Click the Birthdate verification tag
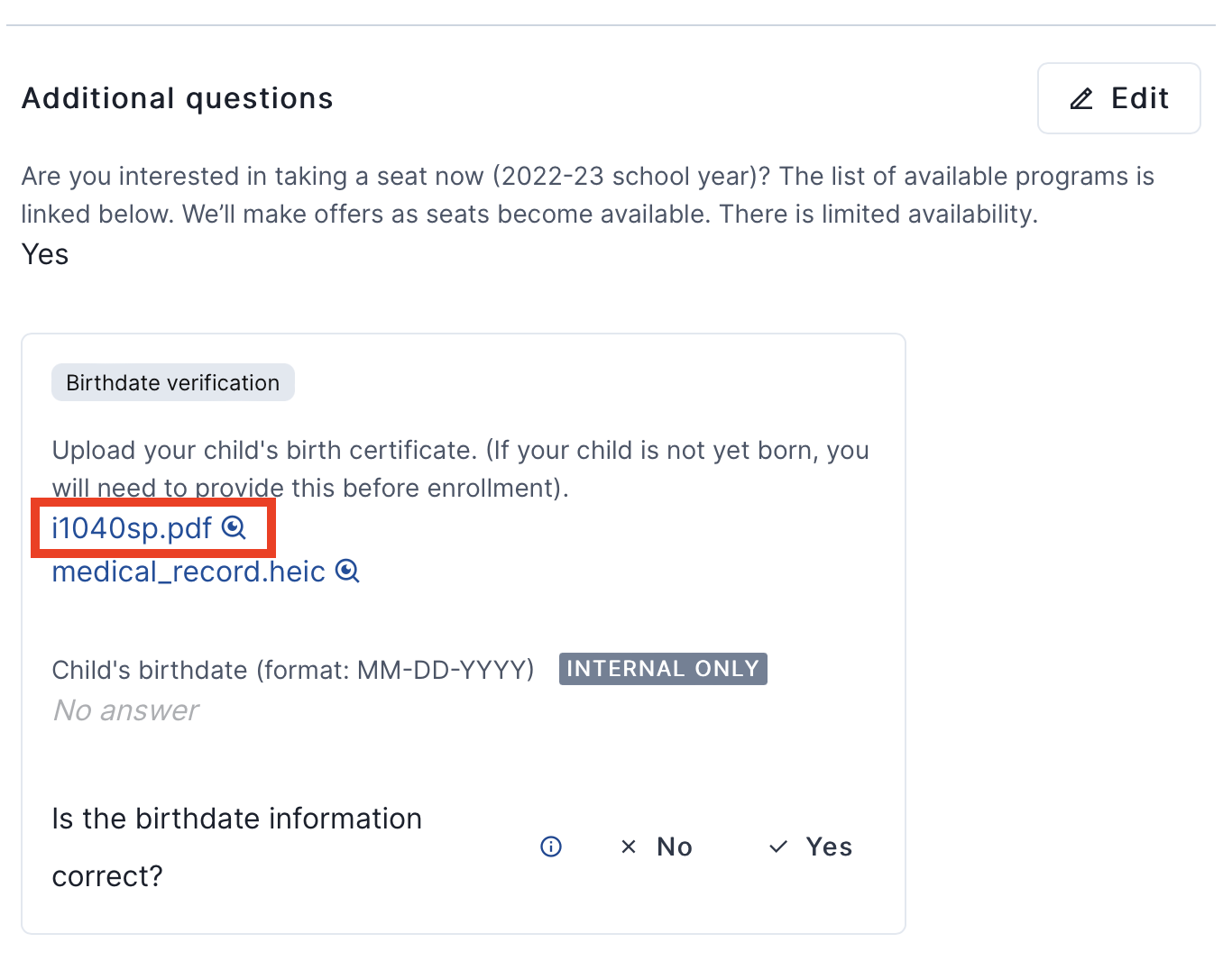1232x961 pixels. click(x=173, y=382)
